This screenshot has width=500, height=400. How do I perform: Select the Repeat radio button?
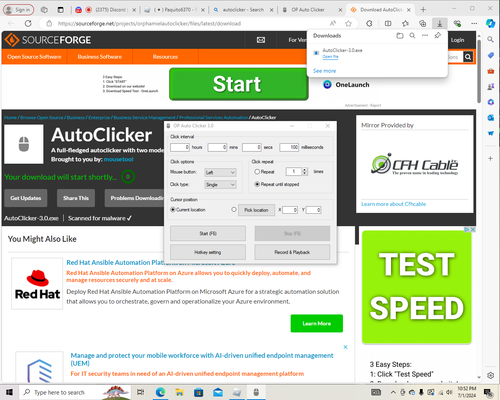pyautogui.click(x=257, y=172)
